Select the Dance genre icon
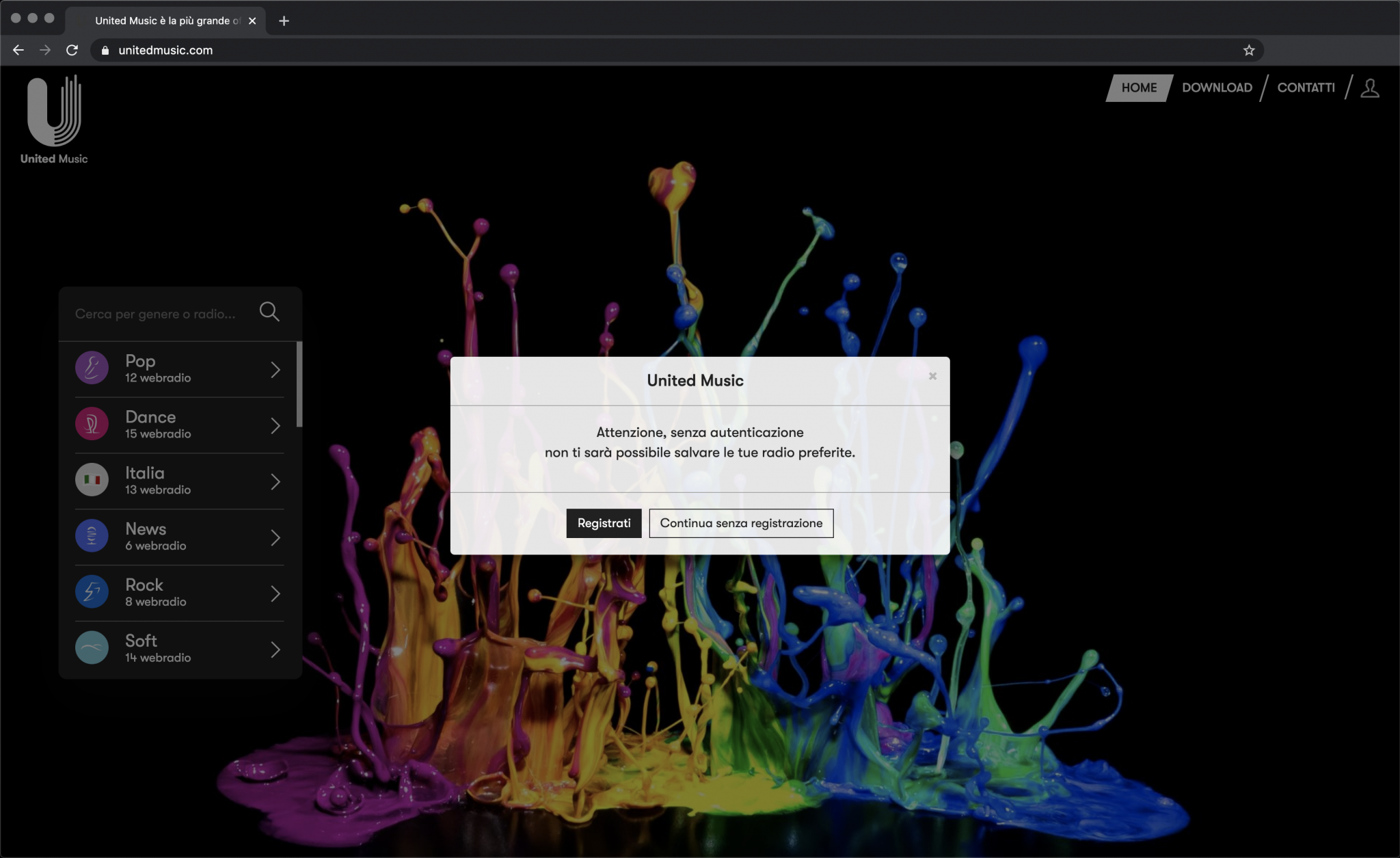The width and height of the screenshot is (1400, 858). pyautogui.click(x=92, y=425)
